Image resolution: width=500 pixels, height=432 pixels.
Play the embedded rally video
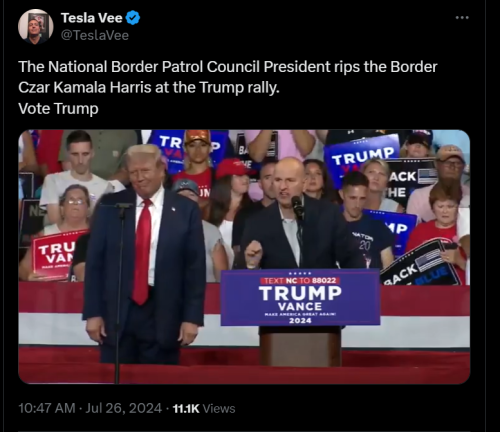coord(244,257)
